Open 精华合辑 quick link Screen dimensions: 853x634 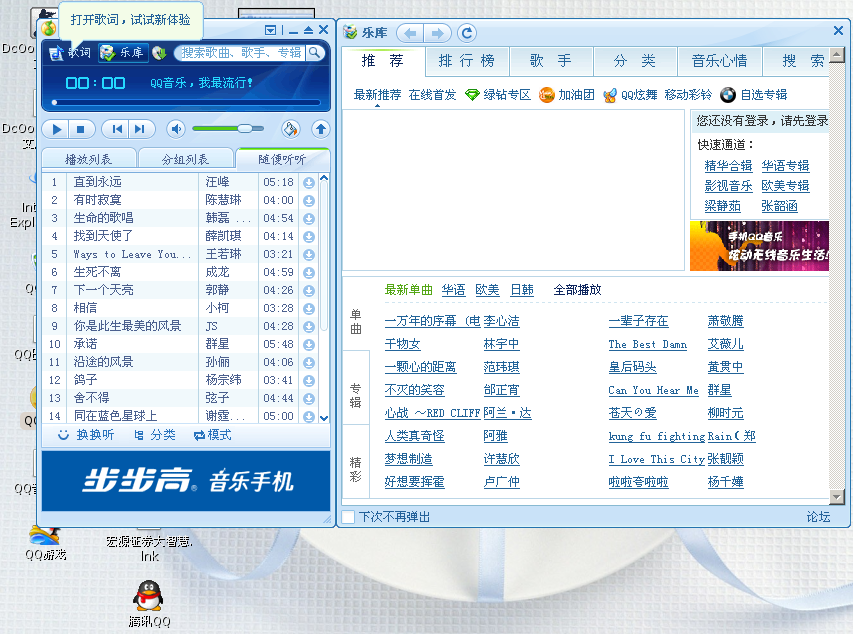(x=728, y=166)
